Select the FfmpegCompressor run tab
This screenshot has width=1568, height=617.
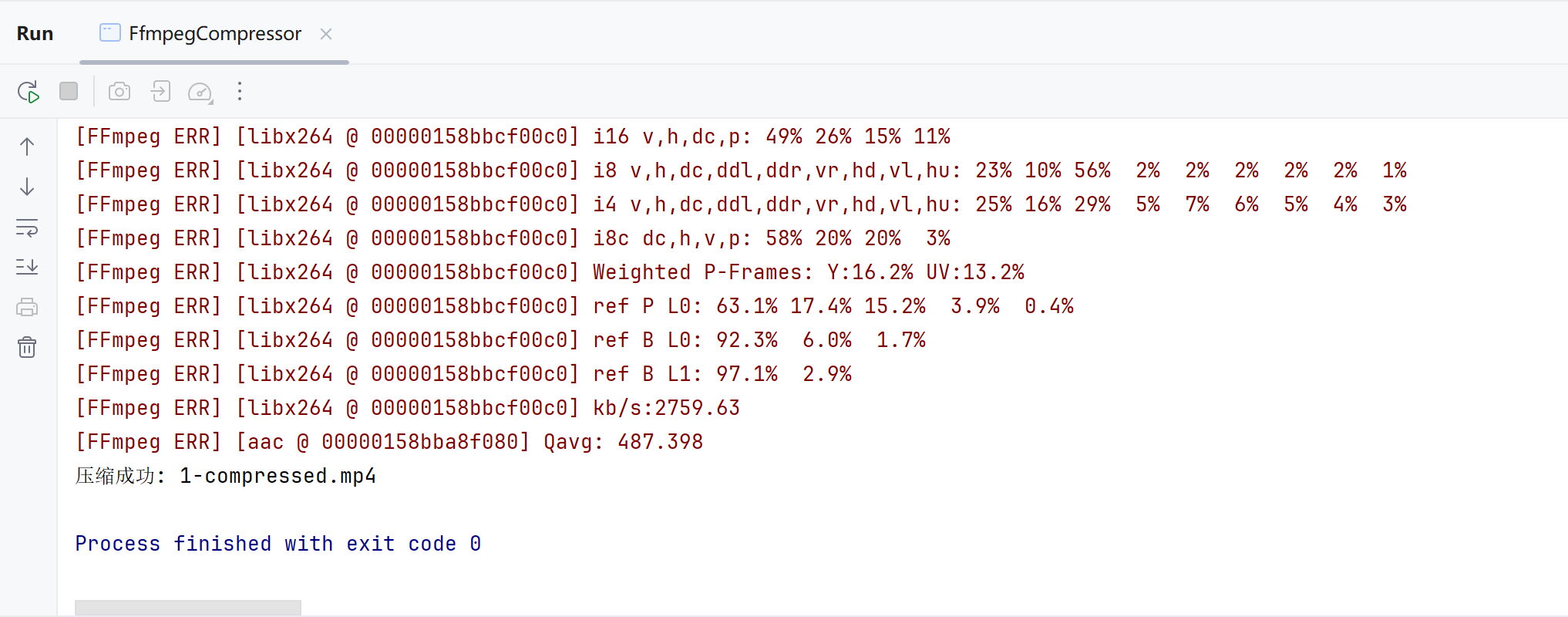coord(214,34)
